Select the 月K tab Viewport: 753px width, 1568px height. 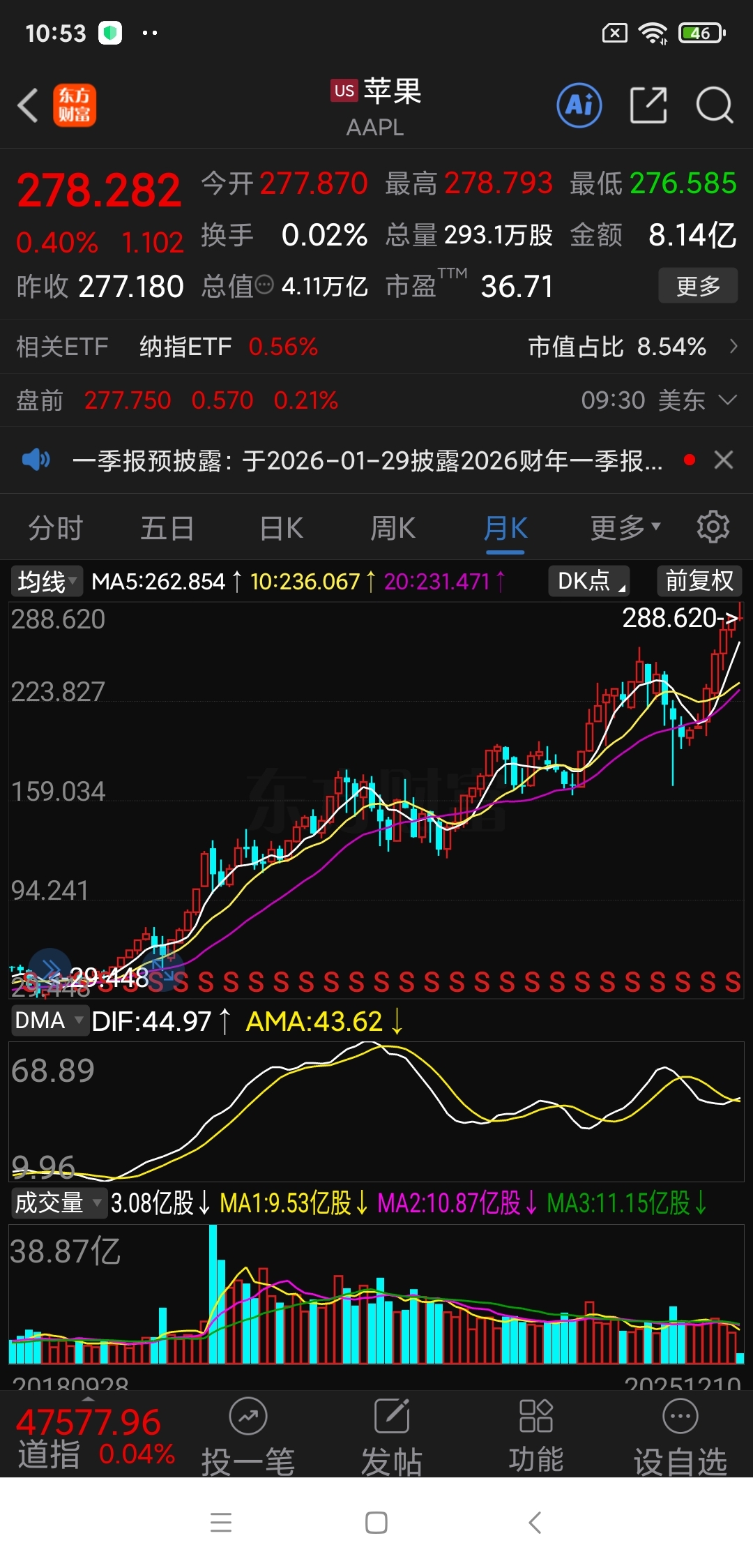tap(505, 528)
